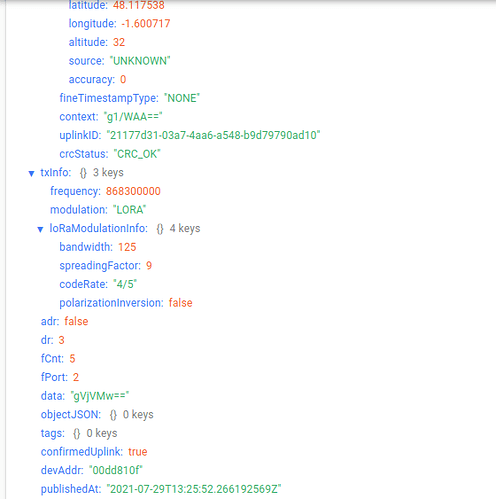Select longitude value -1.600717
496x499 pixels.
tap(146, 23)
